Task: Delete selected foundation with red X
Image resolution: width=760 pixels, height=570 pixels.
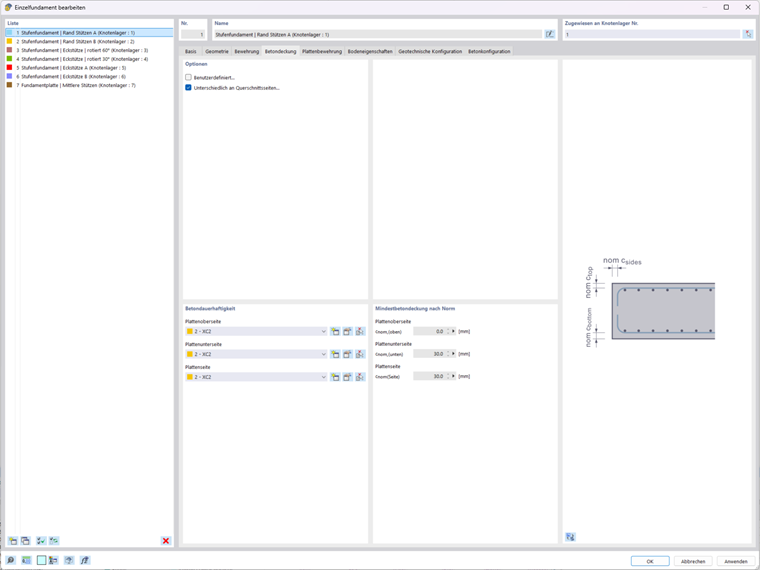Action: coord(166,540)
